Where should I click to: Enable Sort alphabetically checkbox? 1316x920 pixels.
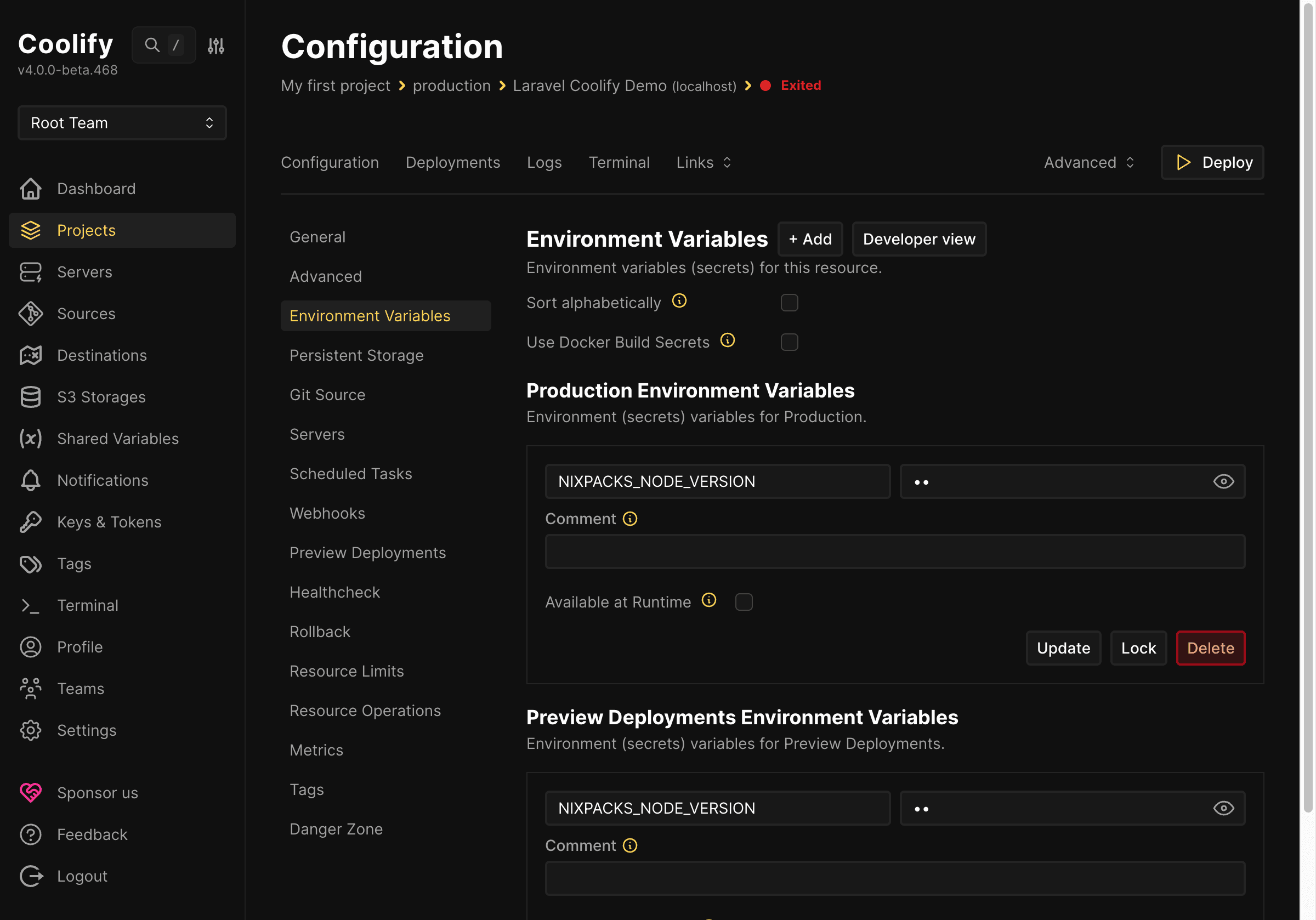789,303
